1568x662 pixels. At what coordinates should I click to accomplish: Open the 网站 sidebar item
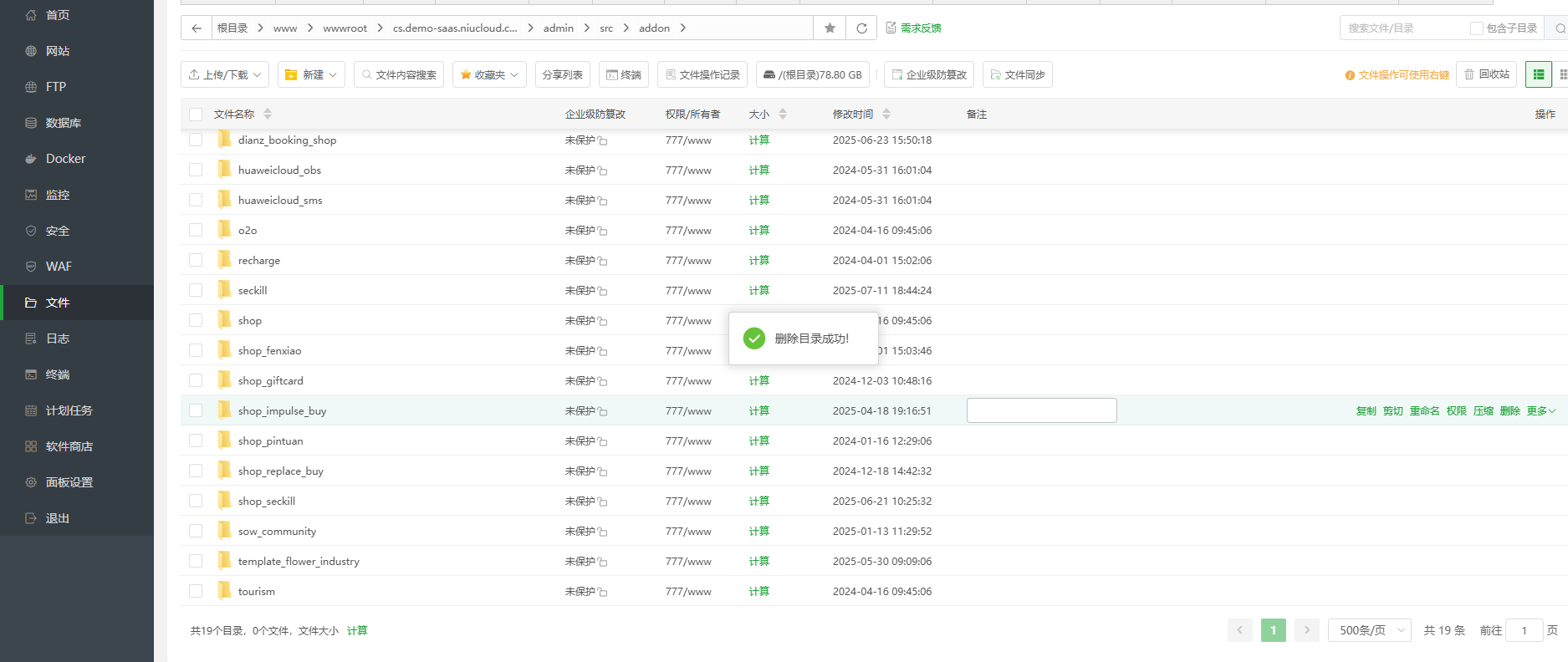pyautogui.click(x=58, y=51)
